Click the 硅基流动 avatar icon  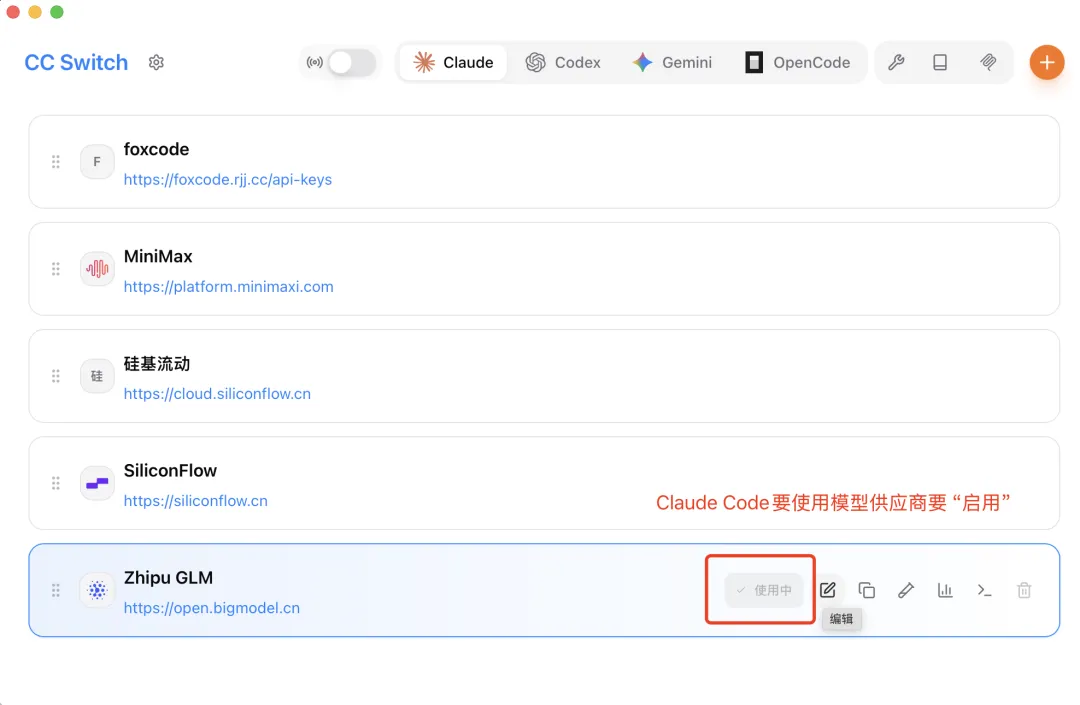click(x=97, y=376)
